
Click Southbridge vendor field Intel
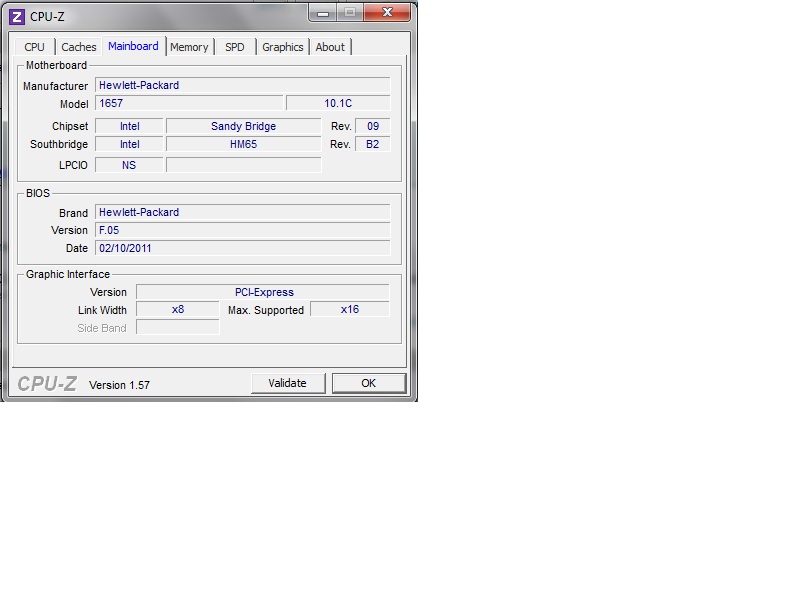point(130,144)
